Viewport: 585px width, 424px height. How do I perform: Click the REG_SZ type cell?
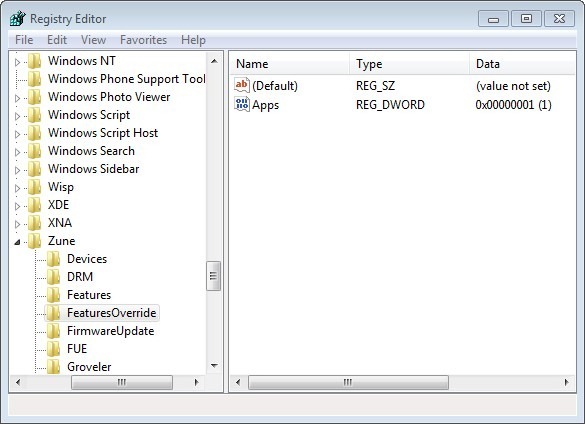click(375, 86)
